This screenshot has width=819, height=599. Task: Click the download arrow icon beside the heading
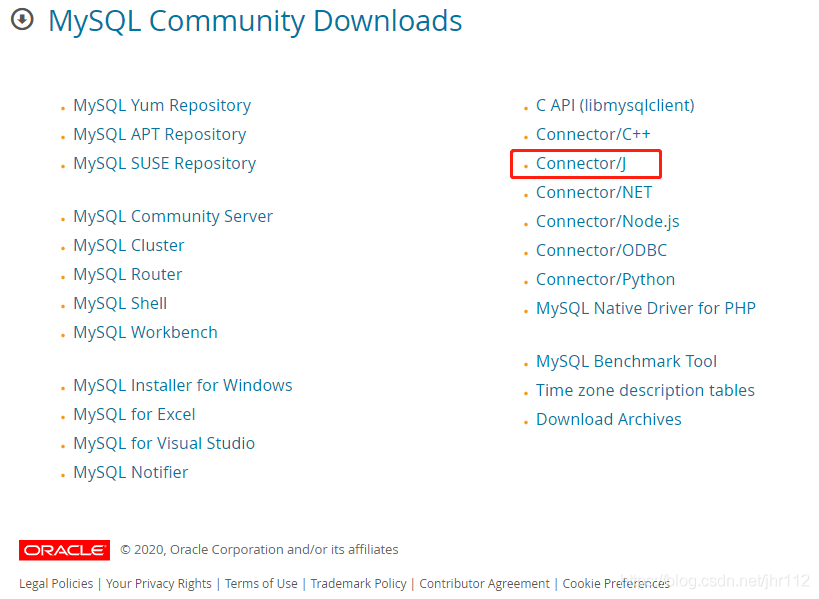click(x=22, y=20)
